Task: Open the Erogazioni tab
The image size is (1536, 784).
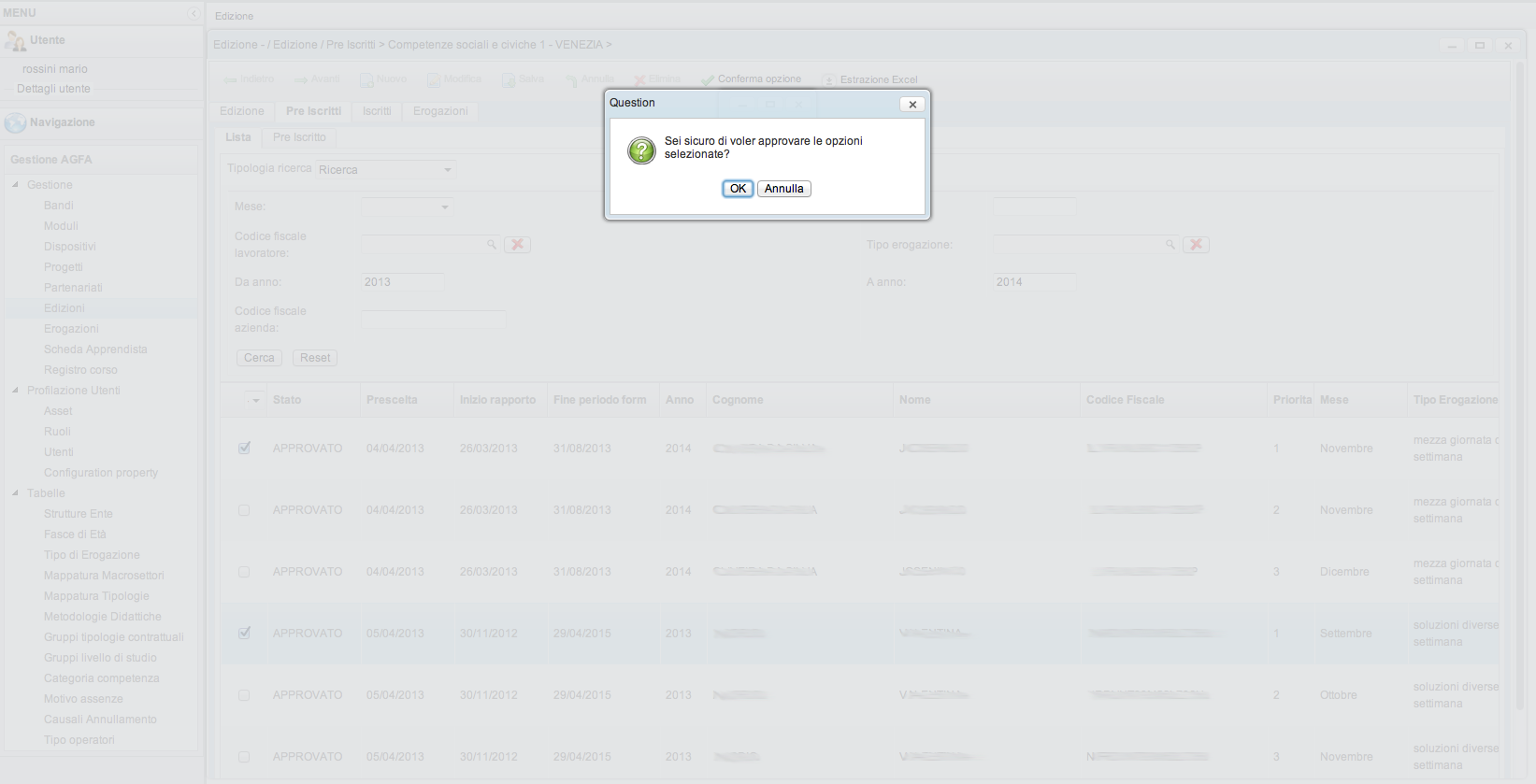Action: 440,111
